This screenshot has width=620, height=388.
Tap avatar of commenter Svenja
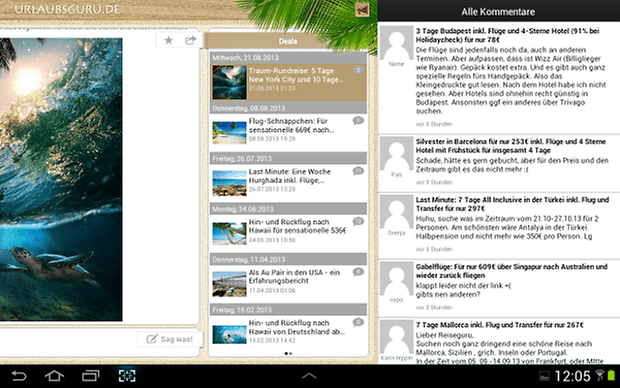396,212
